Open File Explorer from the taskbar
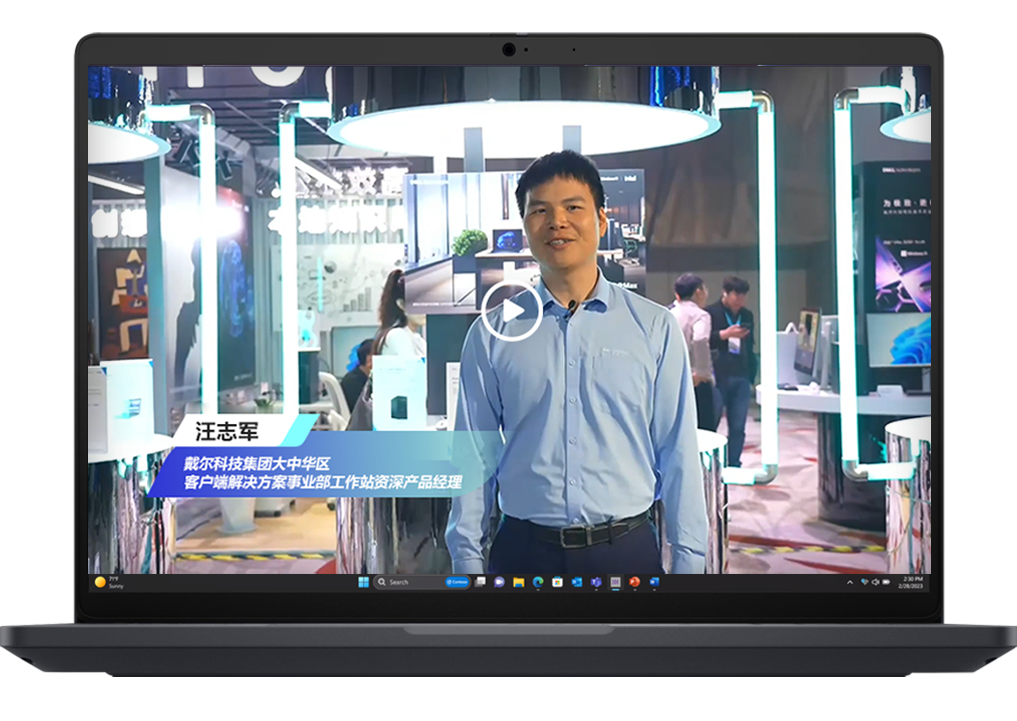Screen dimensions: 1017x721 (x=519, y=582)
